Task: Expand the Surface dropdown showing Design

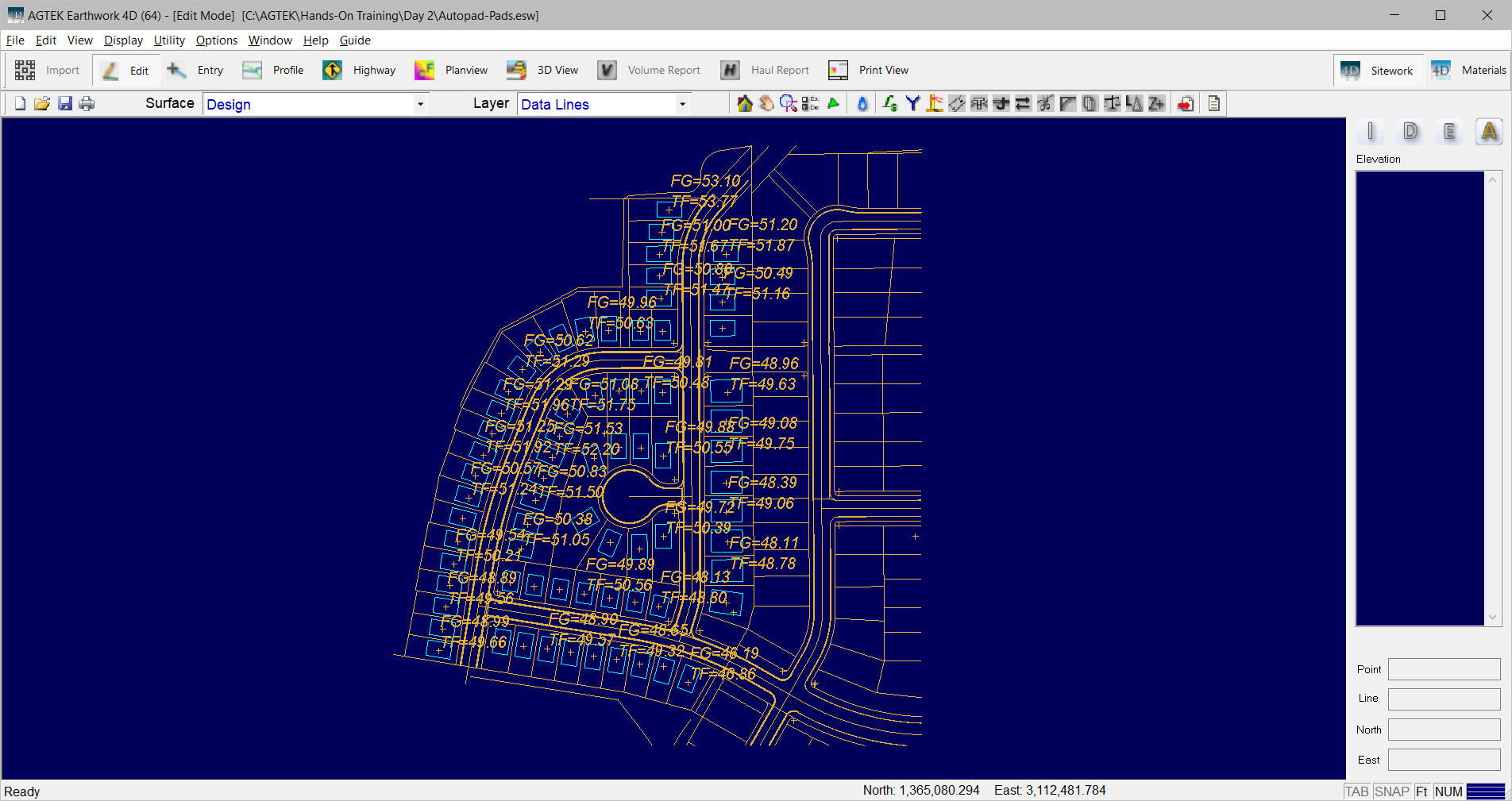Action: click(x=420, y=104)
